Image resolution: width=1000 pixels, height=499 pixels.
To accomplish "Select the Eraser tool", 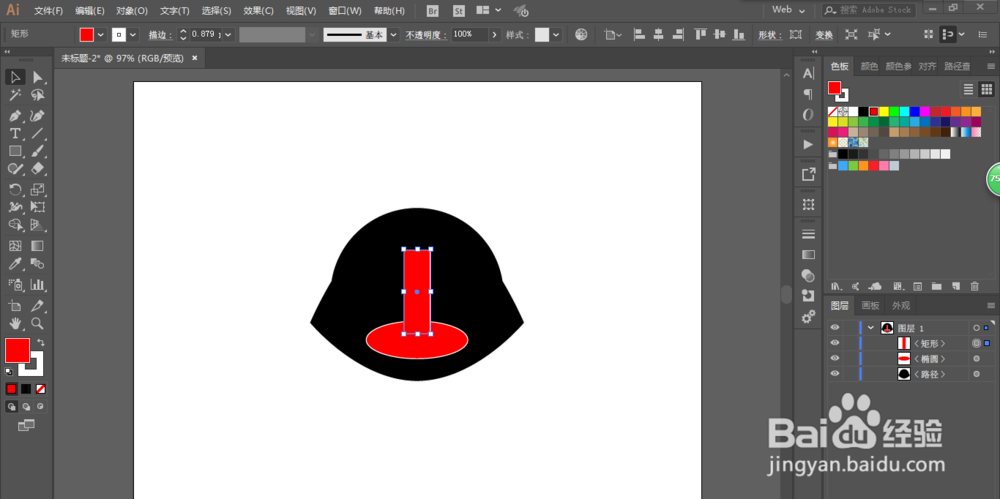I will coord(38,168).
